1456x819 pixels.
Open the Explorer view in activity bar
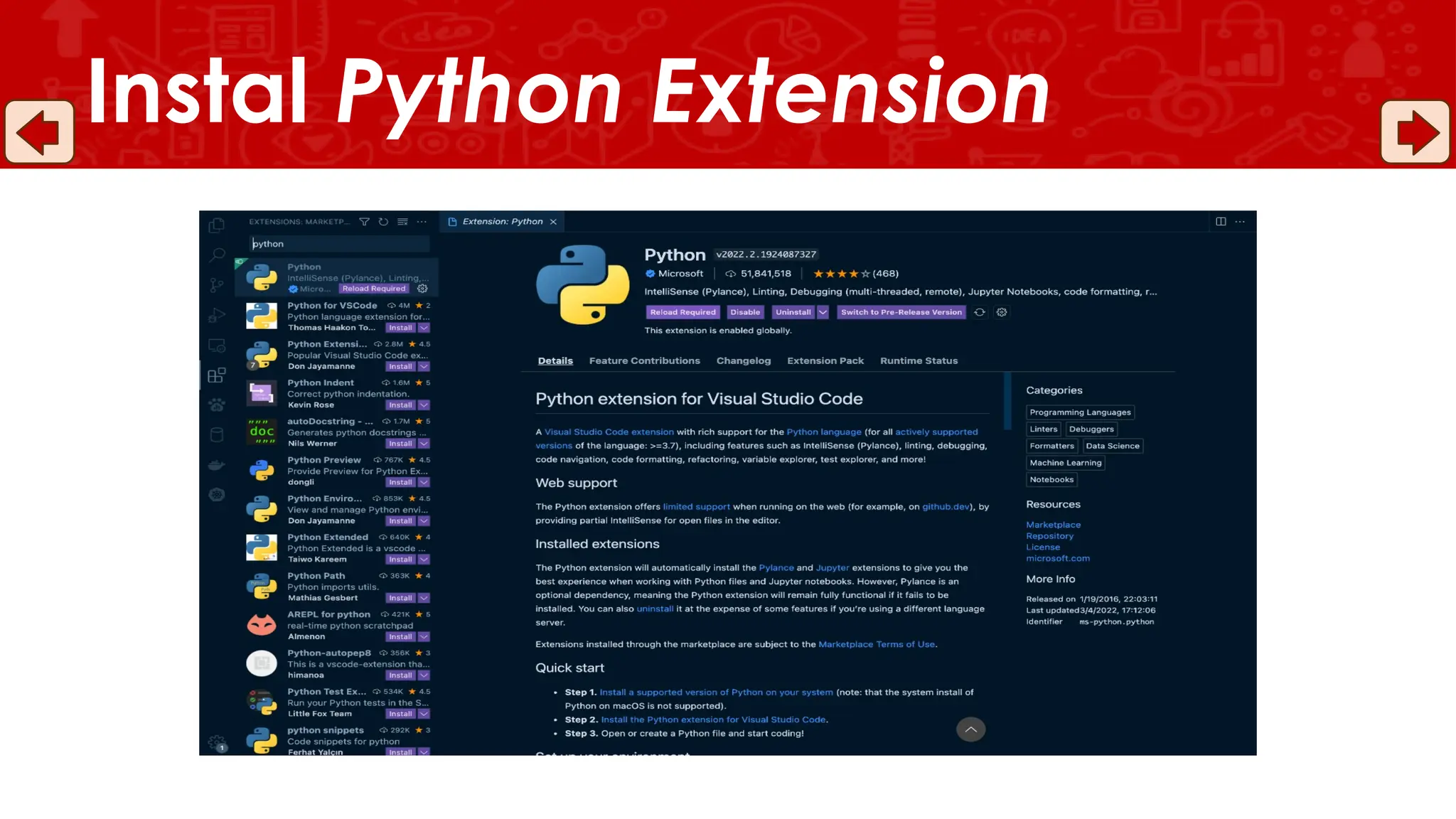tap(217, 225)
